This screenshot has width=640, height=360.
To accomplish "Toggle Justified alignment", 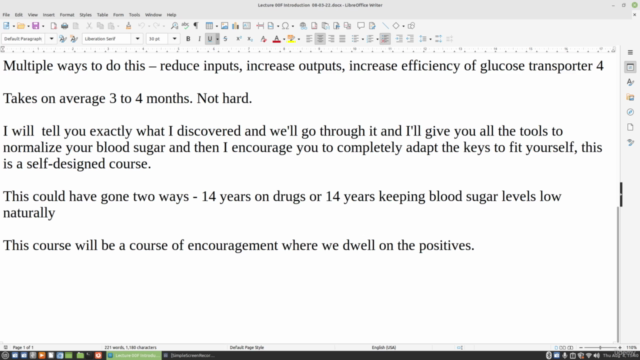I will pos(342,39).
